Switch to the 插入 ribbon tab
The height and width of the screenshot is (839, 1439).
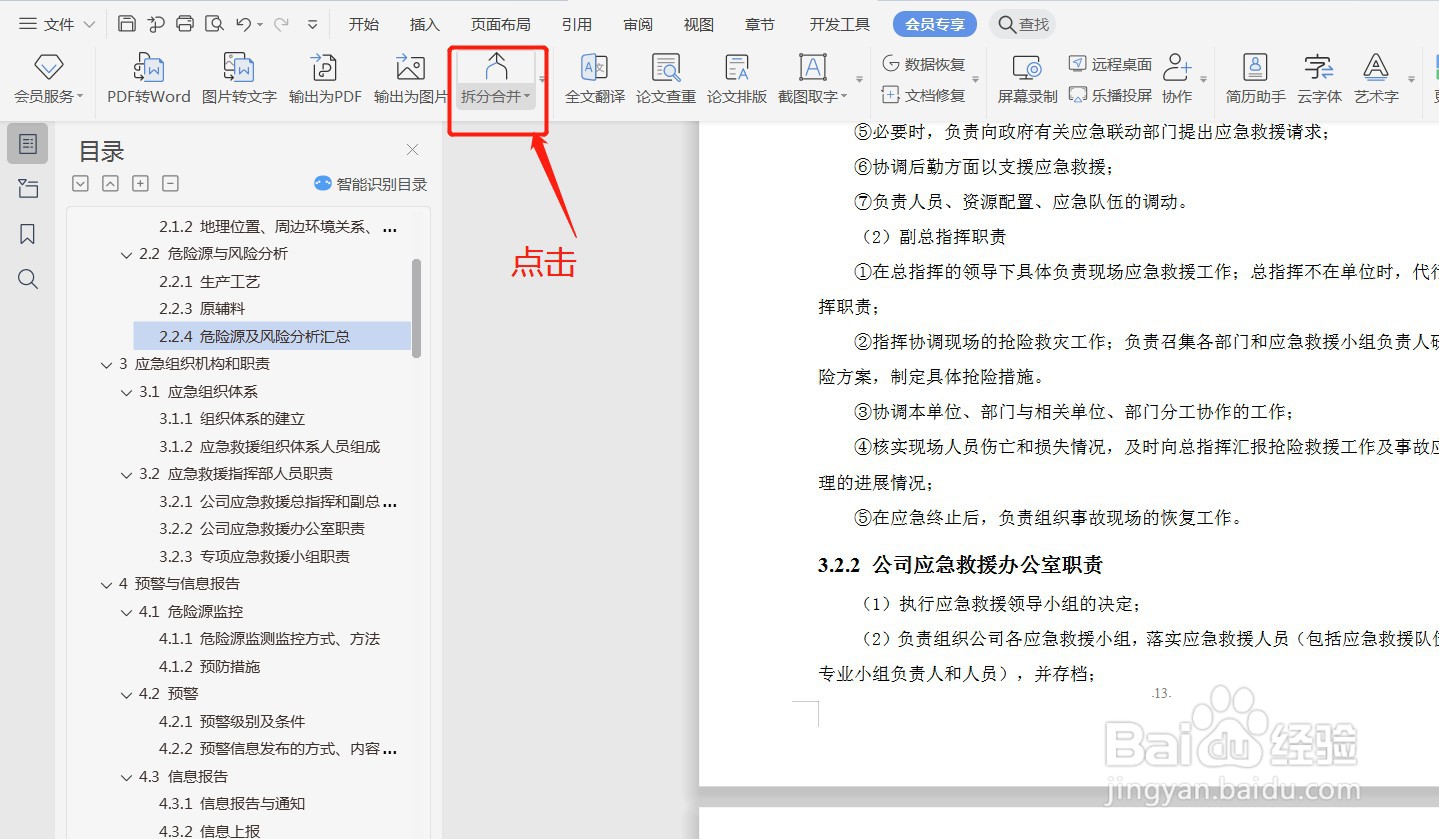point(424,23)
